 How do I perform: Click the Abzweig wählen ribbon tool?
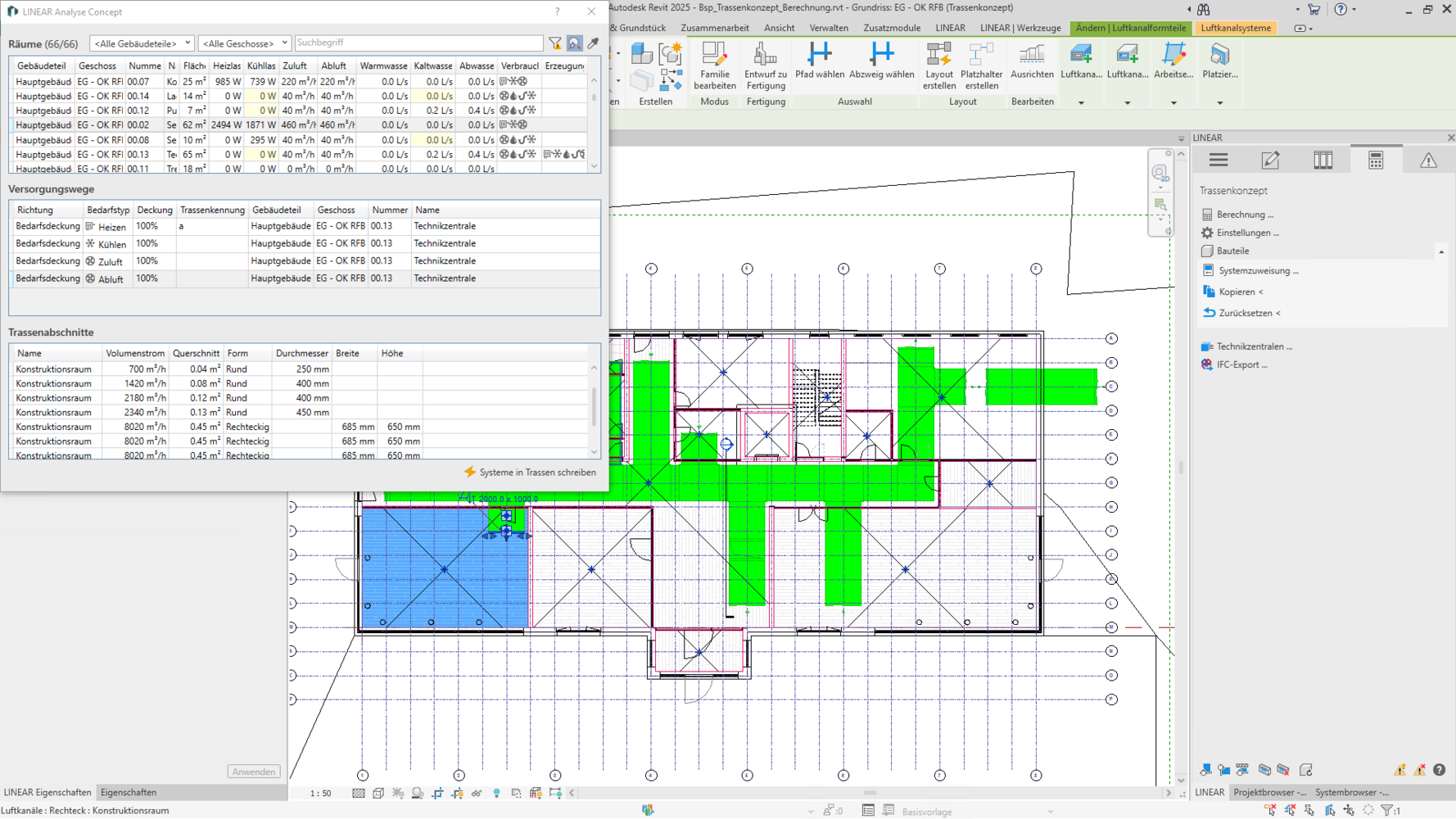pyautogui.click(x=881, y=61)
